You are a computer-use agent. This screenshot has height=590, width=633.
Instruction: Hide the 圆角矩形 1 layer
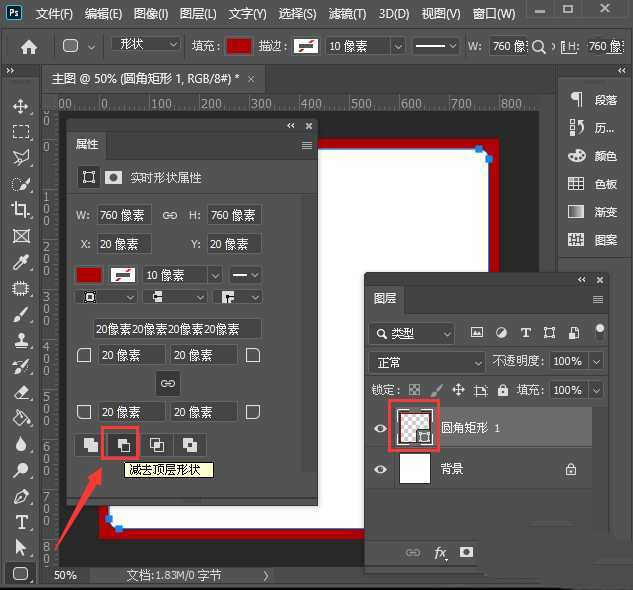[380, 429]
